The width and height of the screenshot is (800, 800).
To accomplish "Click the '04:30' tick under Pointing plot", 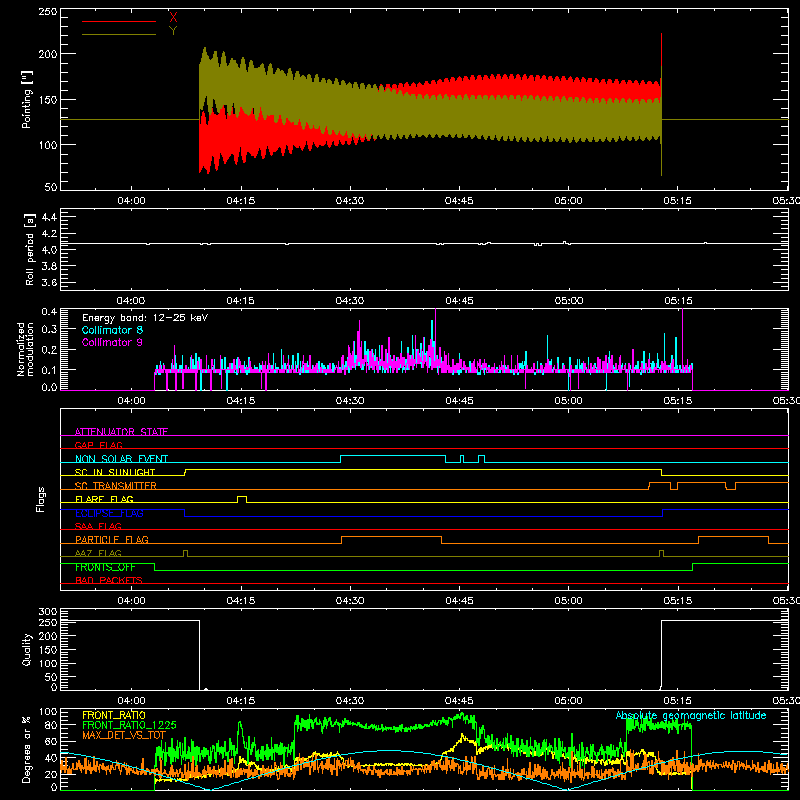I will [350, 201].
